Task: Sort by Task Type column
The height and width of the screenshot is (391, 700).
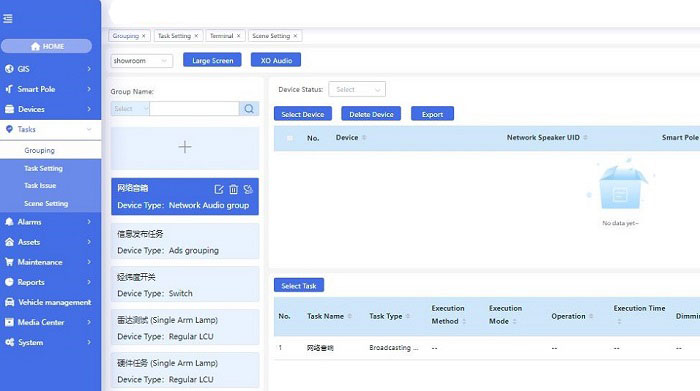Action: pos(408,316)
